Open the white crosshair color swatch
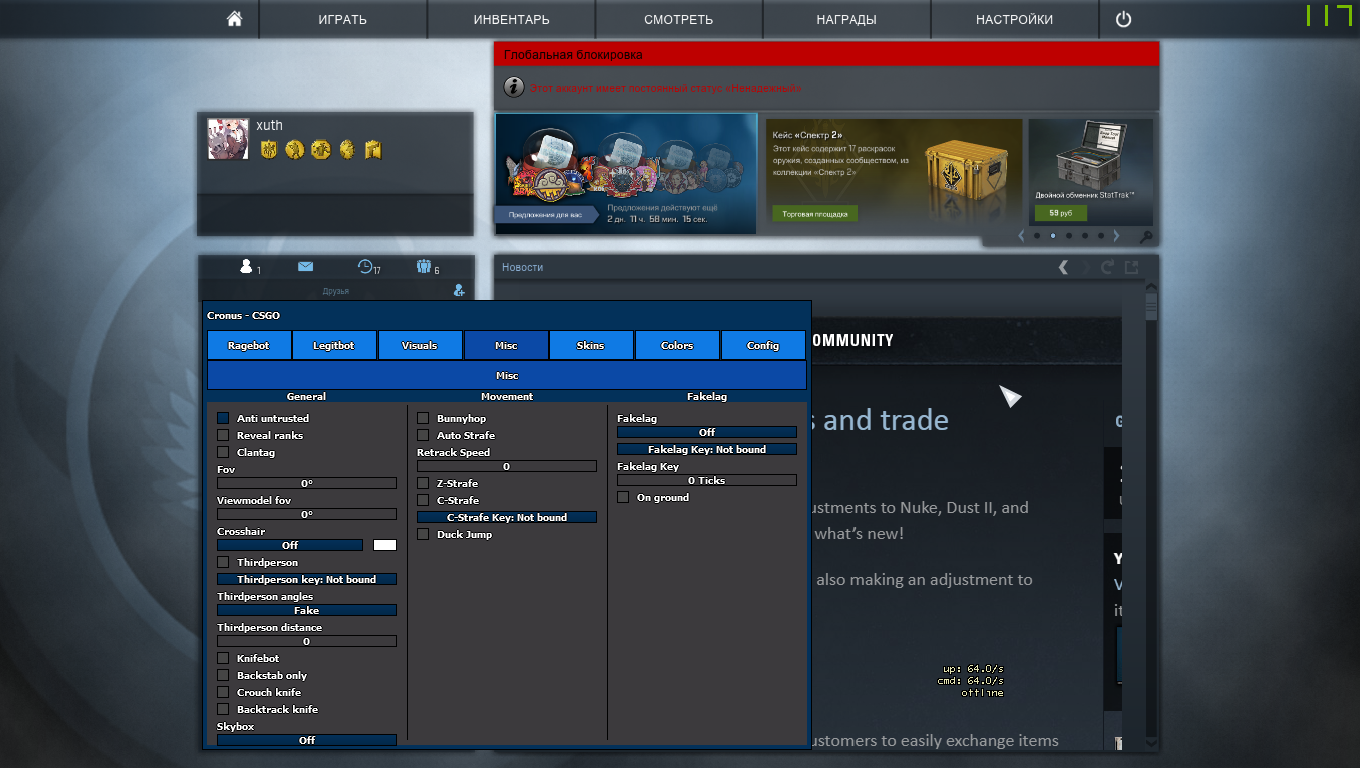Image resolution: width=1360 pixels, height=768 pixels. point(385,545)
